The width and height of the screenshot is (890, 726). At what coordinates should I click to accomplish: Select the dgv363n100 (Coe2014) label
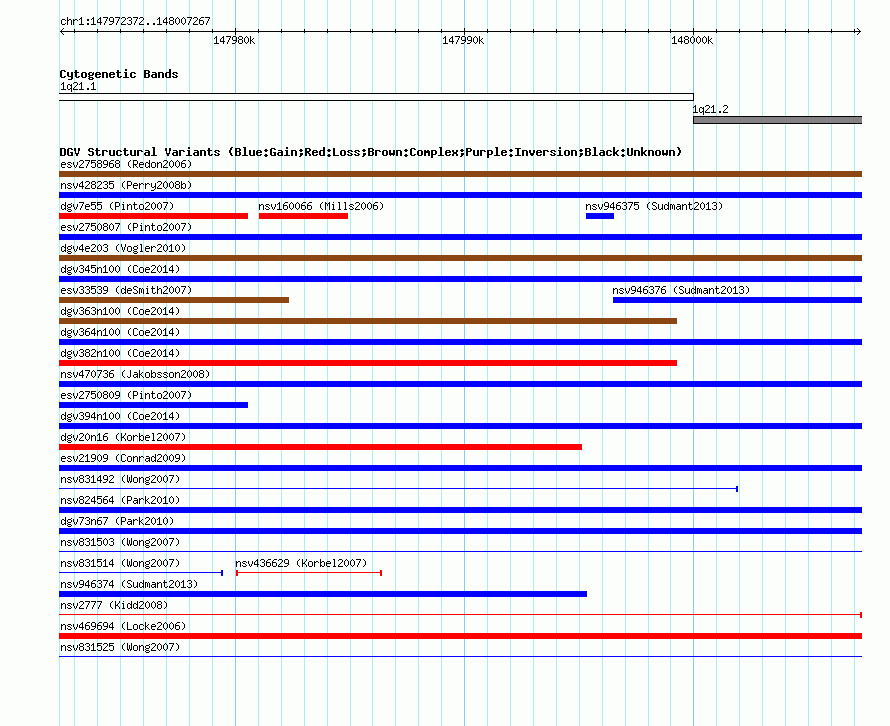(120, 311)
